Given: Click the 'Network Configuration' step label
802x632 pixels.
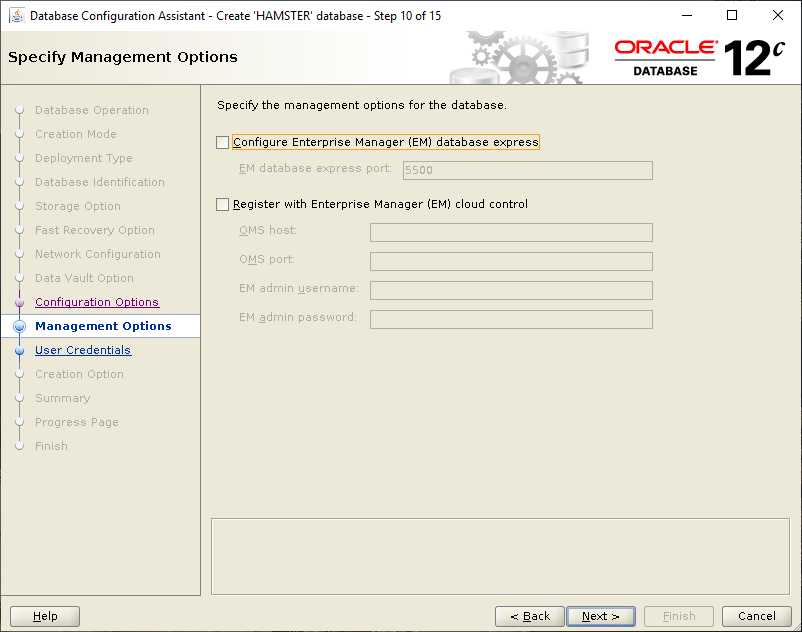Looking at the screenshot, I should (x=98, y=254).
